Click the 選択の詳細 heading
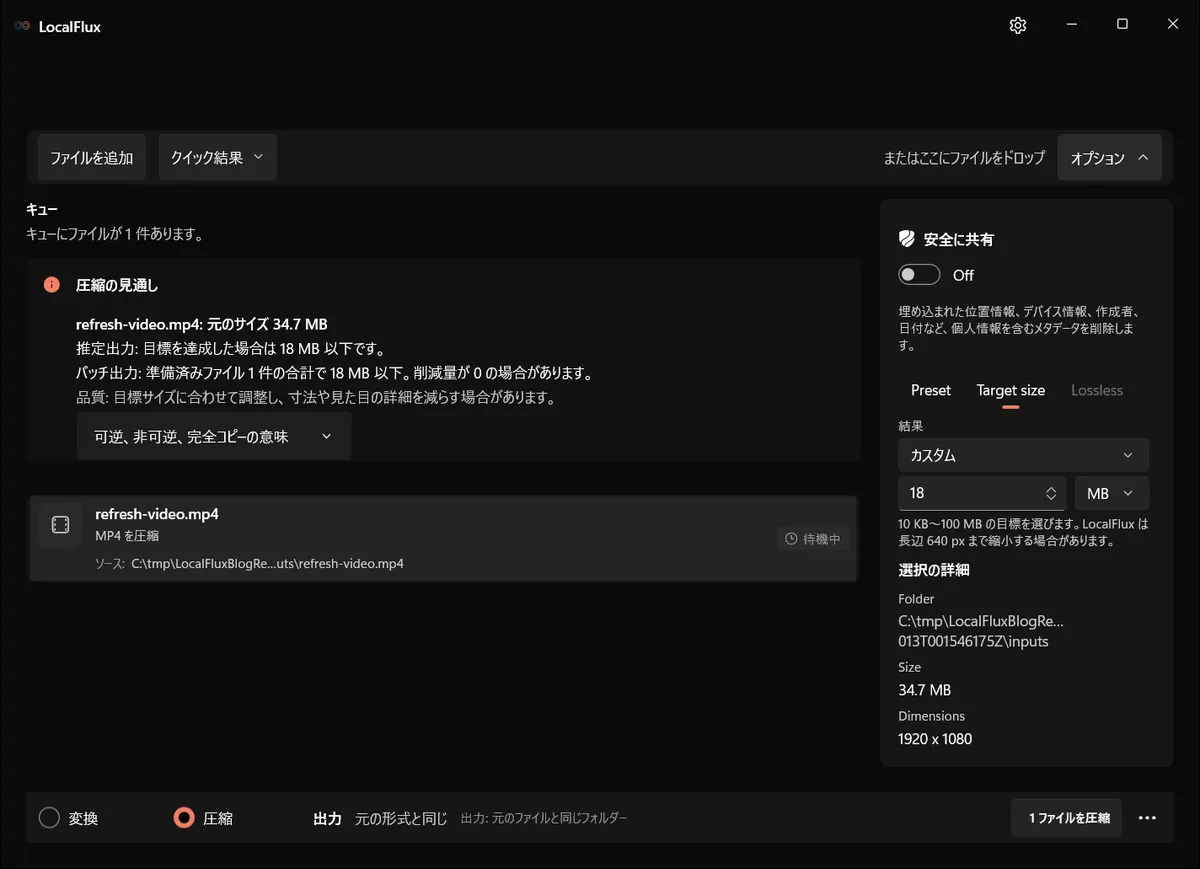 (934, 570)
